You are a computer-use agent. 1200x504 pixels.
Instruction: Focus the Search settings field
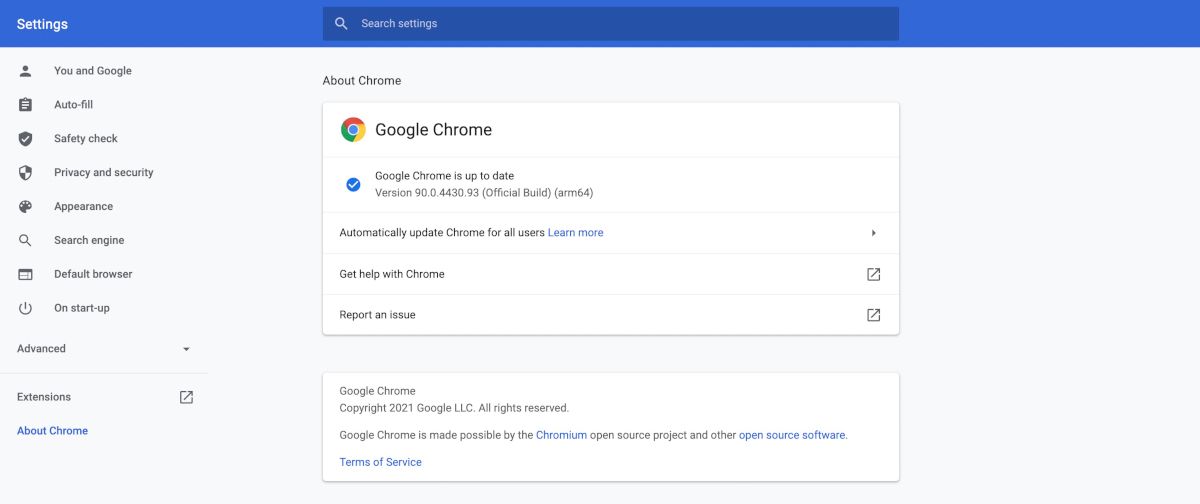[611, 23]
